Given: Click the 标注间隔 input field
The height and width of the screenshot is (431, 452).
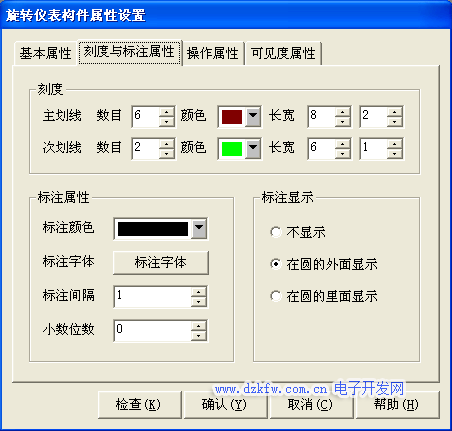Looking at the screenshot, I should (x=153, y=297).
